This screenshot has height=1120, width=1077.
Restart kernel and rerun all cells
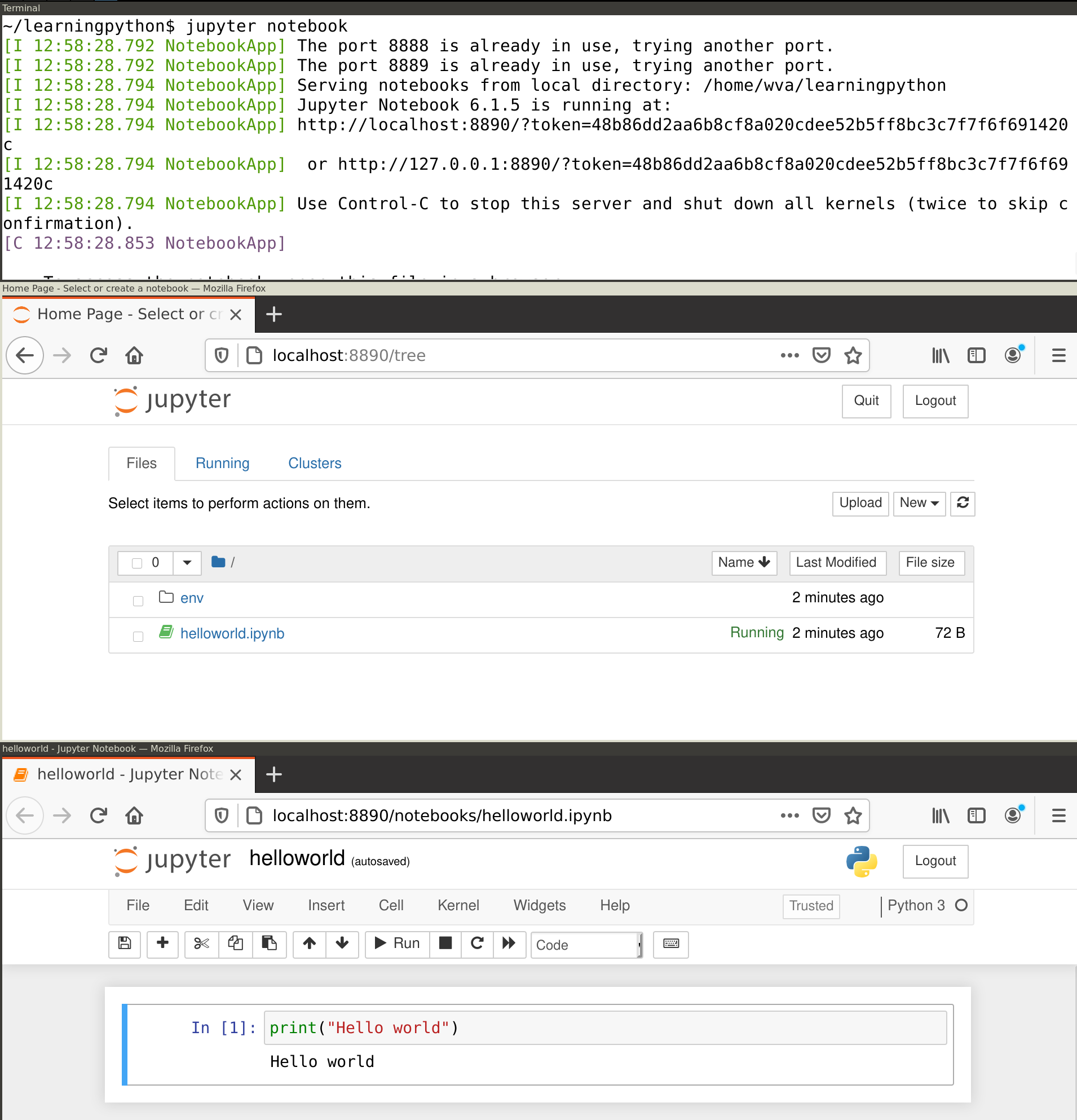click(x=509, y=943)
